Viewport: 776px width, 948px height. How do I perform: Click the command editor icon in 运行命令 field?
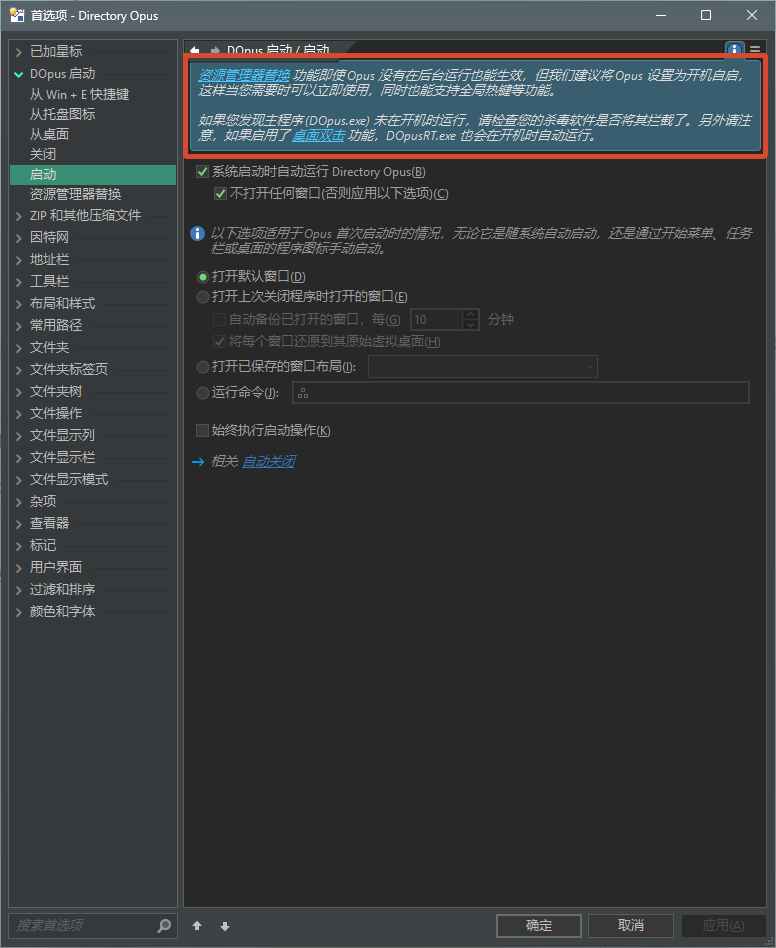[303, 393]
